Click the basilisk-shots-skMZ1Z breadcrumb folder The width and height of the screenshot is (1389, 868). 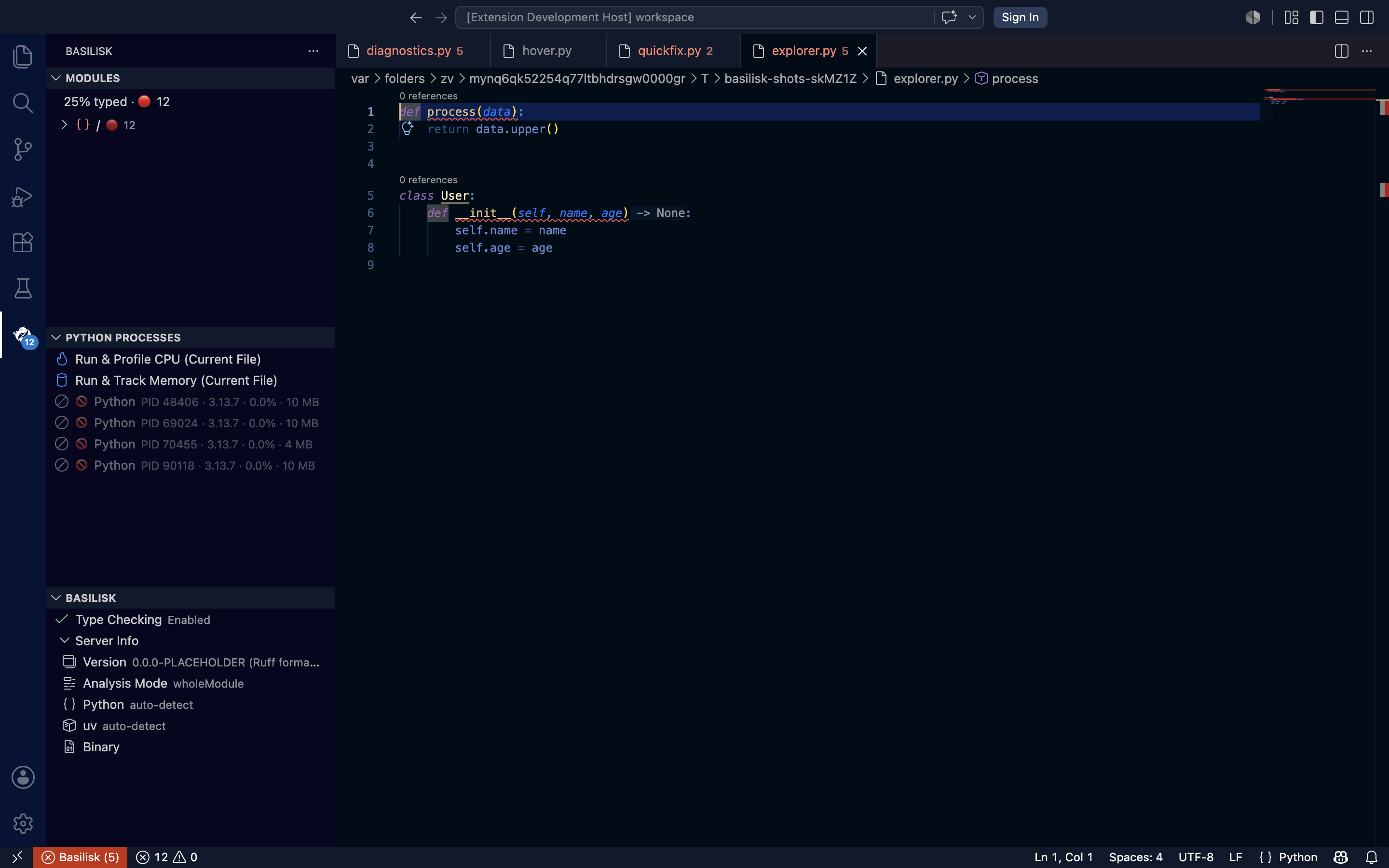pyautogui.click(x=790, y=79)
